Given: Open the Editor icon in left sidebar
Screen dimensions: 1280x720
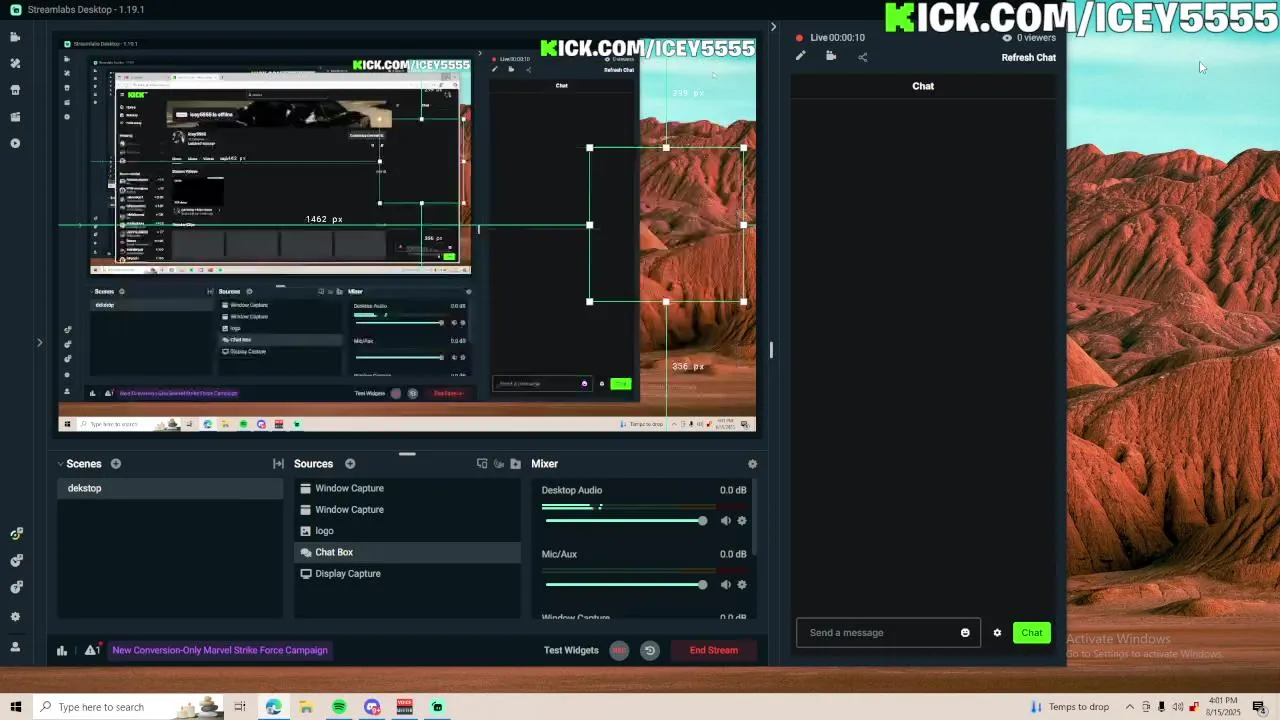Looking at the screenshot, I should 15,37.
